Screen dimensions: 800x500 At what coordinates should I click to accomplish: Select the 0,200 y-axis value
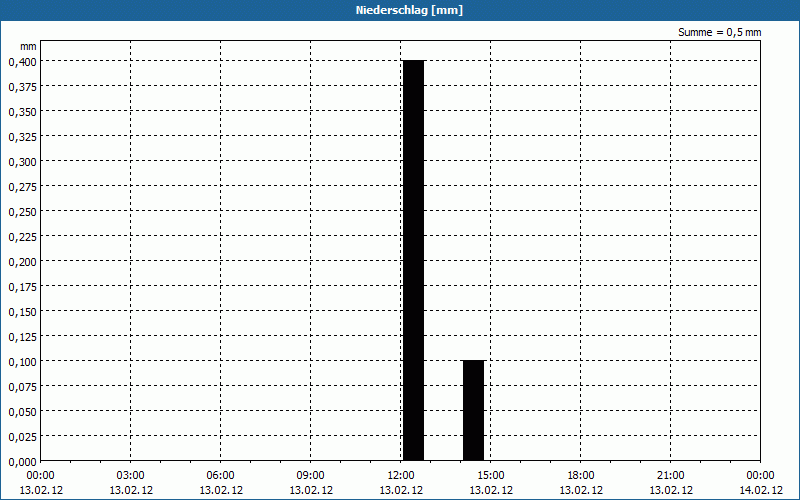[22, 261]
